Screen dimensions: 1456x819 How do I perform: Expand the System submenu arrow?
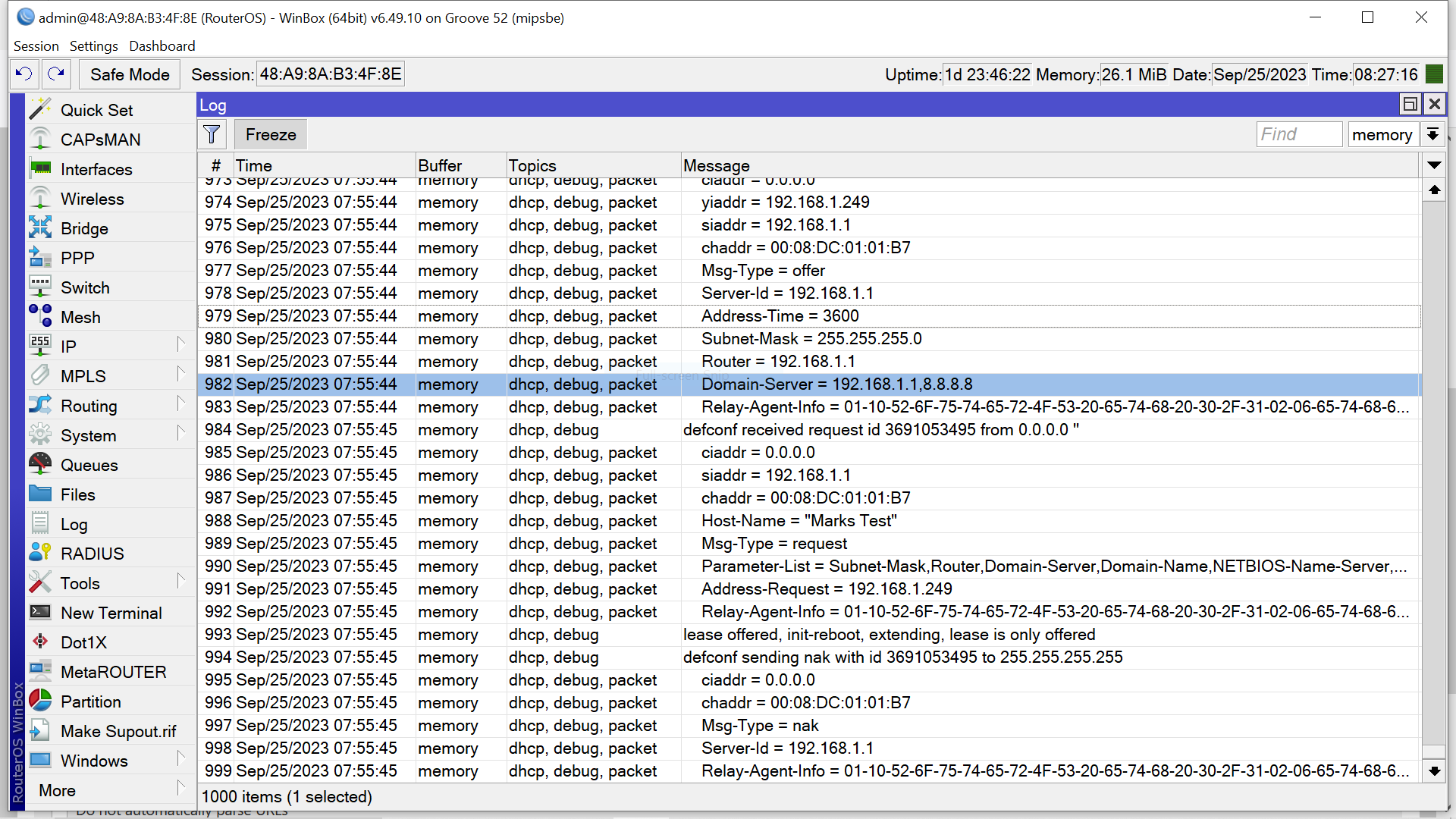(x=180, y=433)
